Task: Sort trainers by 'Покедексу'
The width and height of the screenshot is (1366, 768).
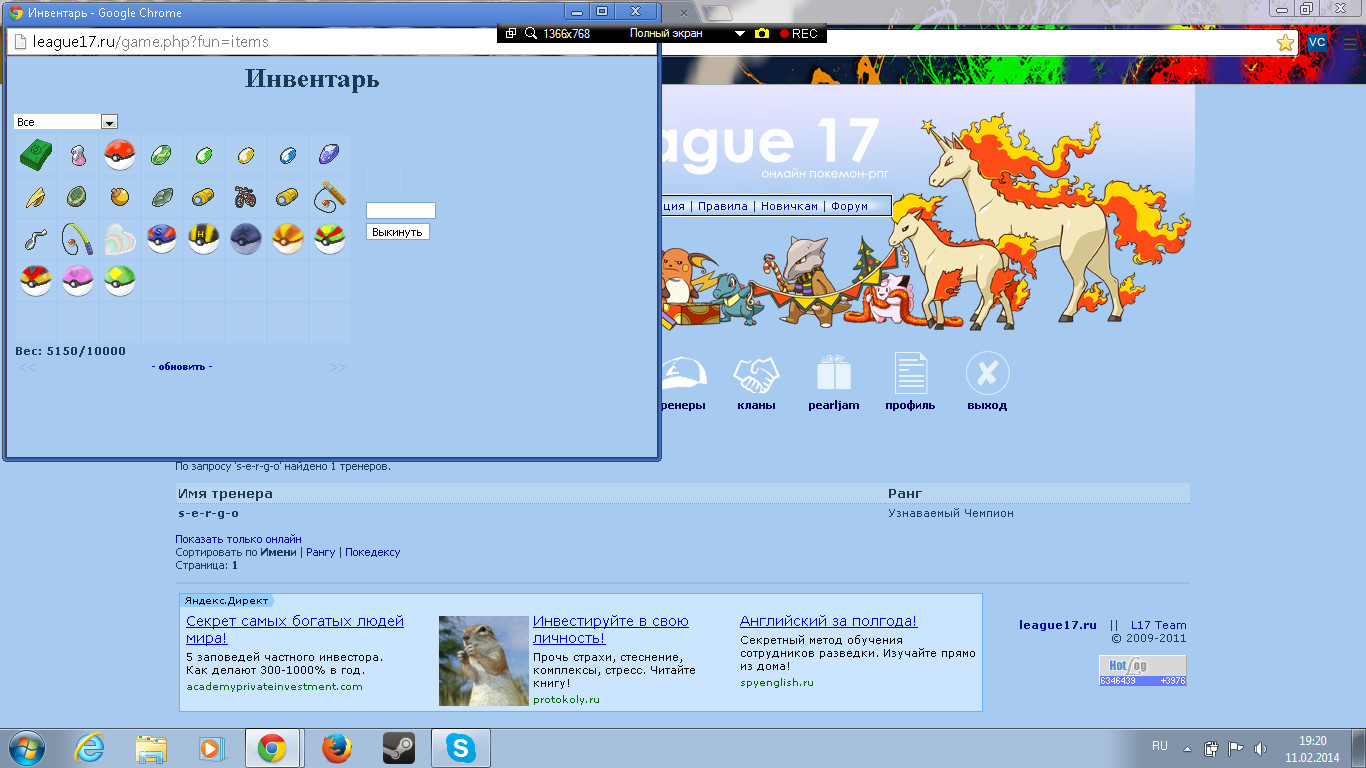Action: click(372, 552)
